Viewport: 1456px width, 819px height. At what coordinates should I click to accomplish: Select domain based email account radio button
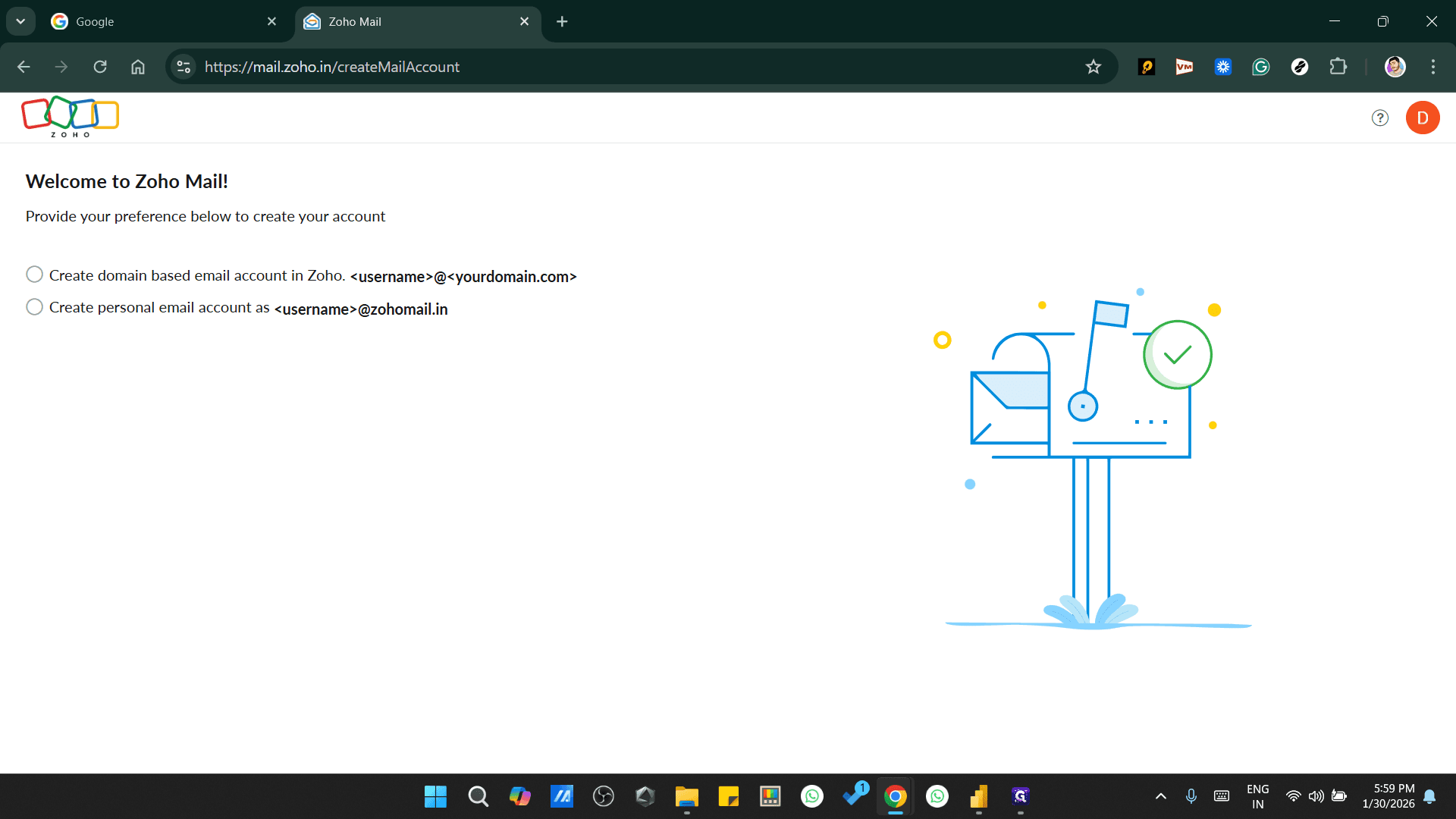click(34, 275)
